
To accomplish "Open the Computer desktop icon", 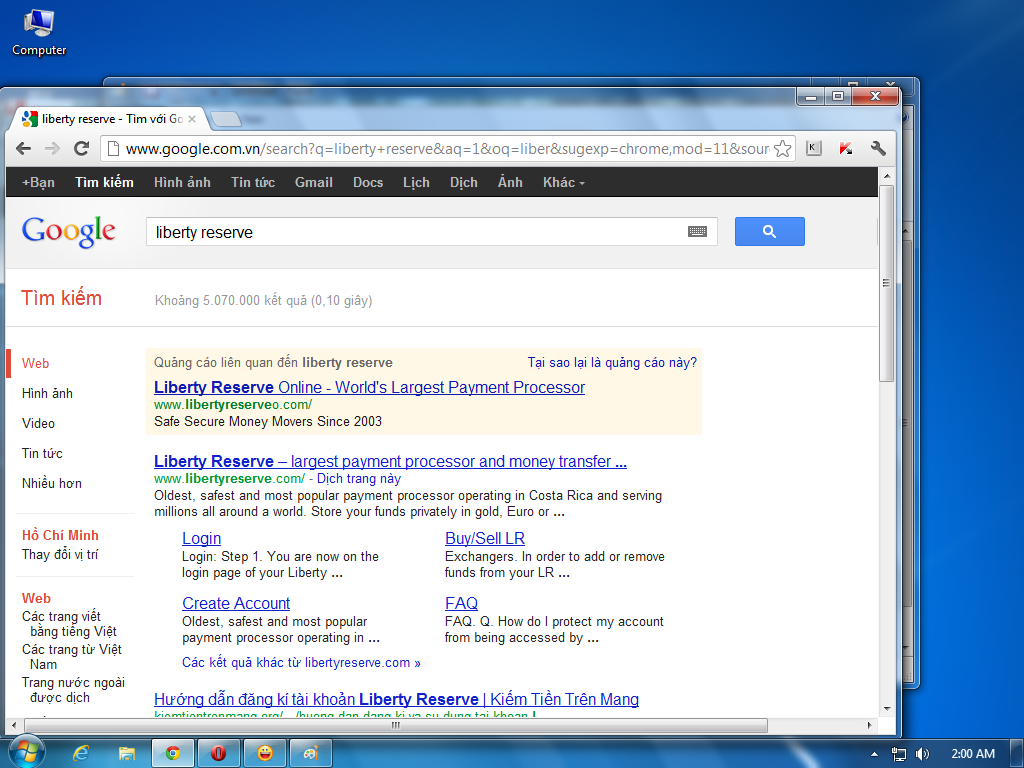I will click(39, 33).
